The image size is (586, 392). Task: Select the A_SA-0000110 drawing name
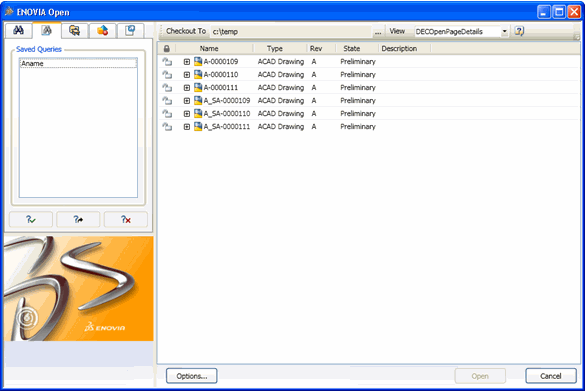(x=227, y=114)
